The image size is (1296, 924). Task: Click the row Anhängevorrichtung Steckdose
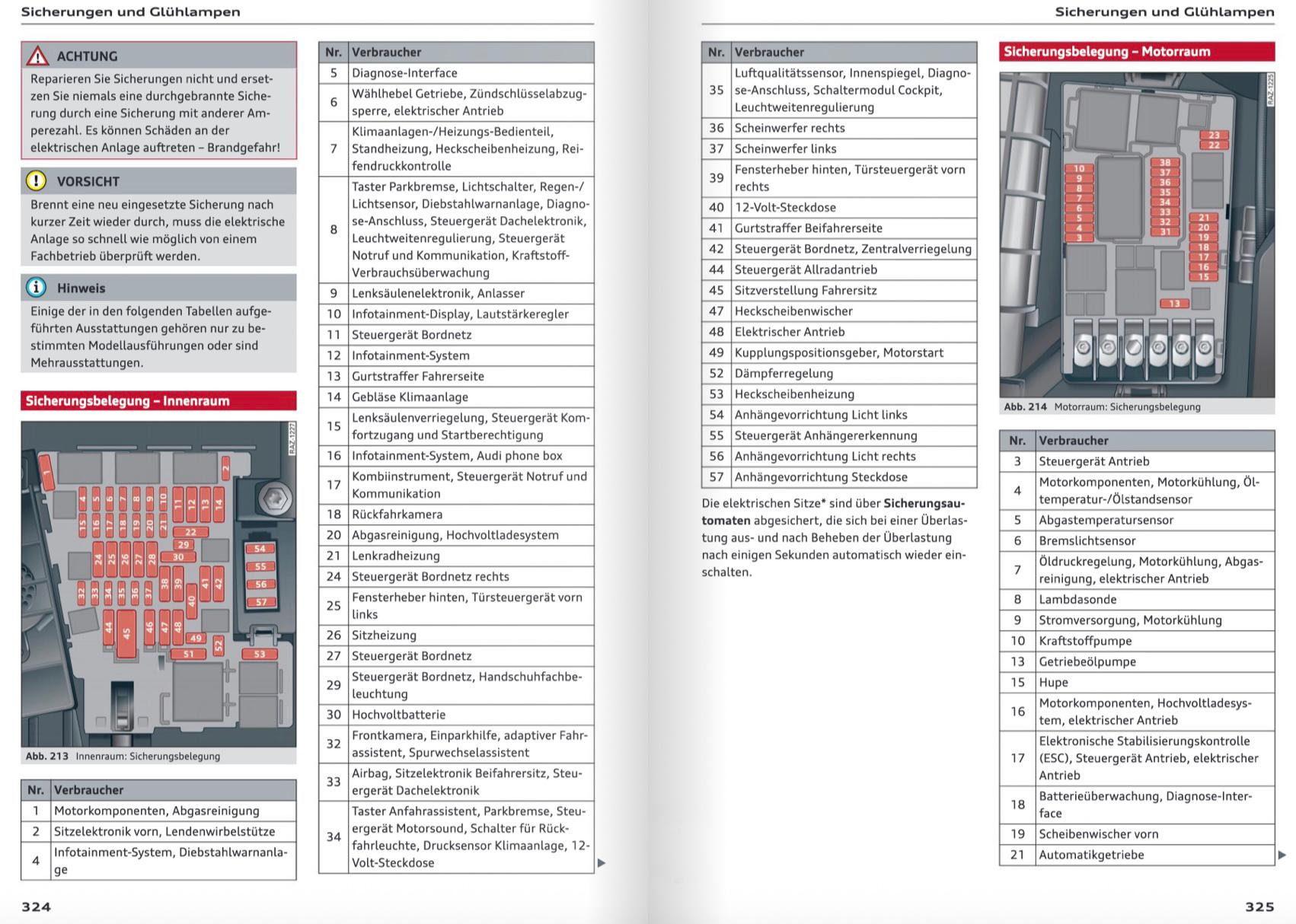point(839,477)
